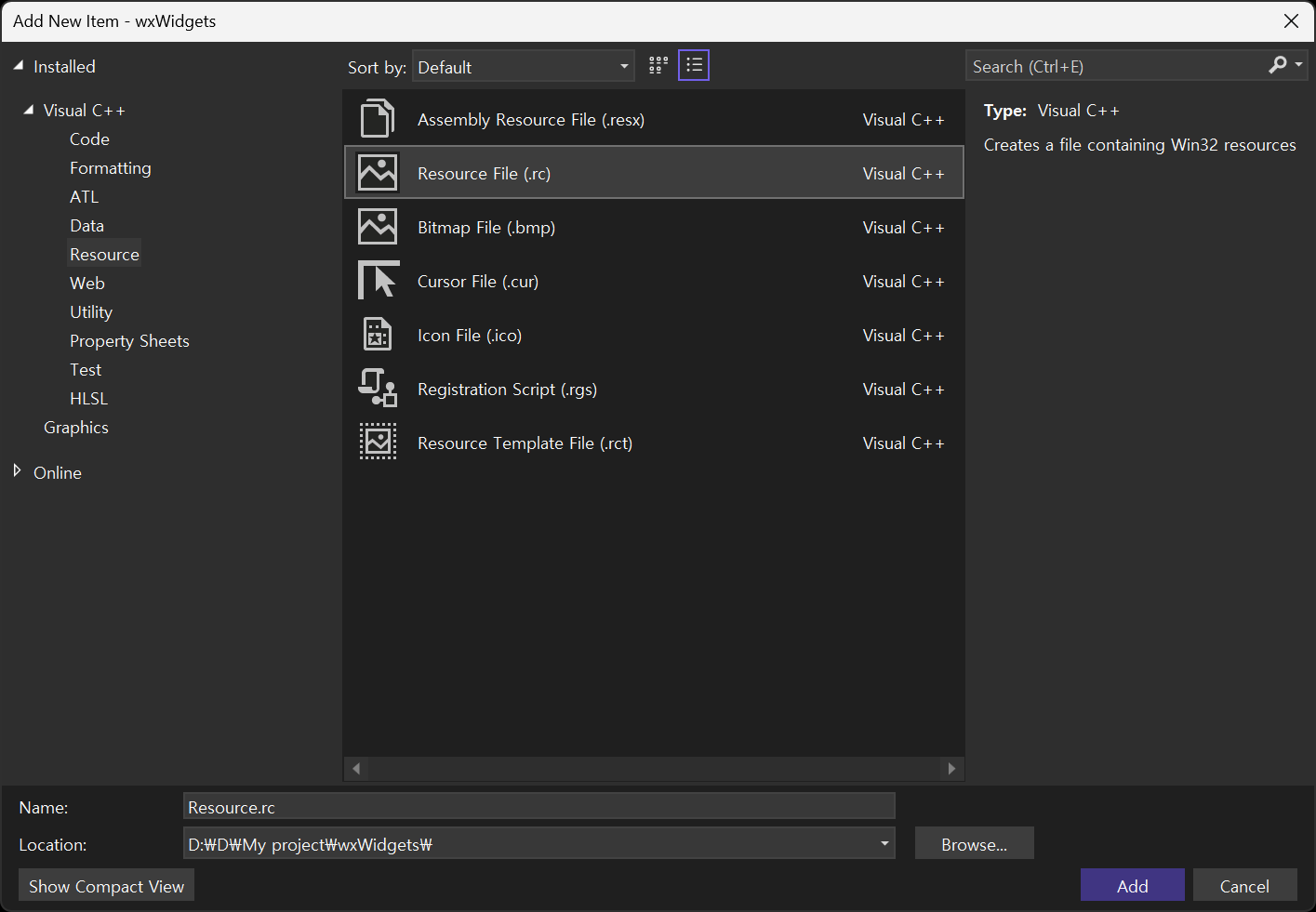
Task: Click "Visual C++" label in Icon File row
Action: click(x=903, y=336)
